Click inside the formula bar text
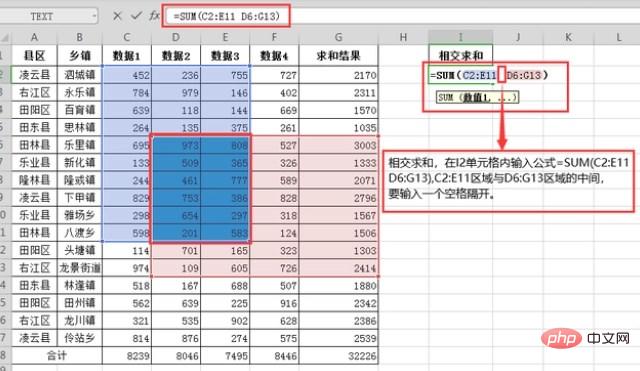The height and width of the screenshot is (371, 640). click(x=227, y=16)
